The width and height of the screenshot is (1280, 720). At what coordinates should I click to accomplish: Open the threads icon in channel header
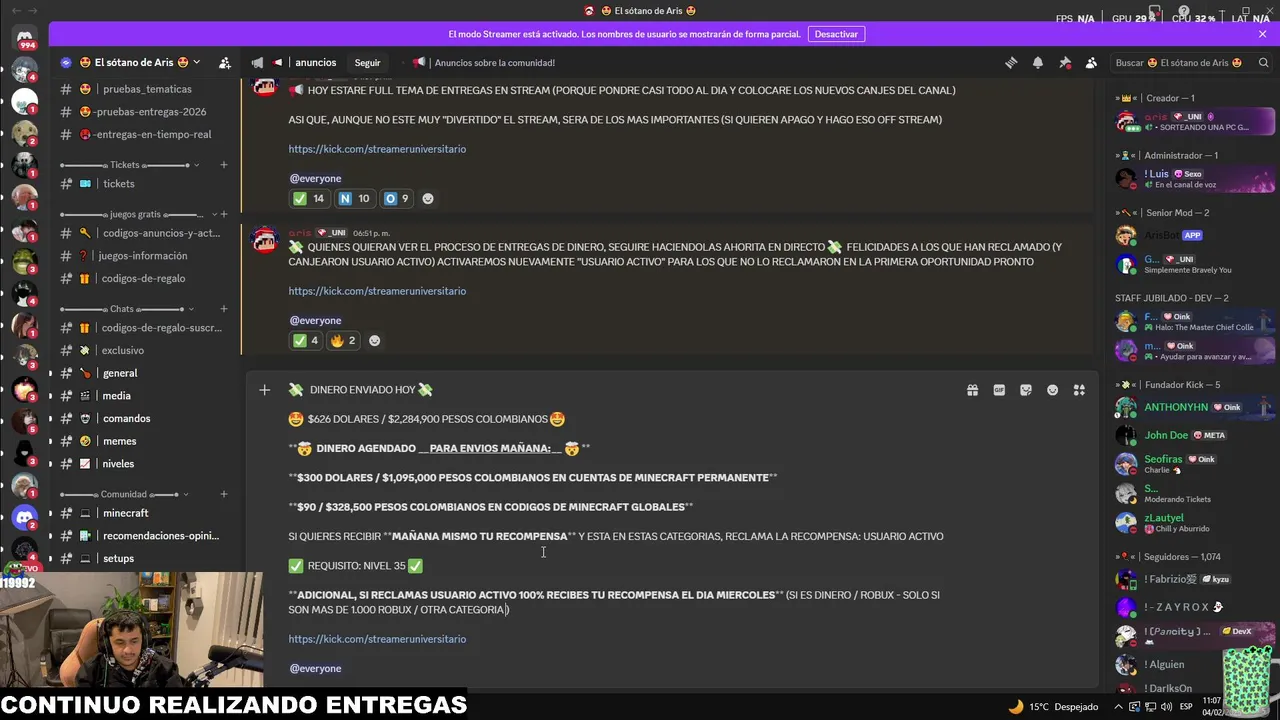1011,62
